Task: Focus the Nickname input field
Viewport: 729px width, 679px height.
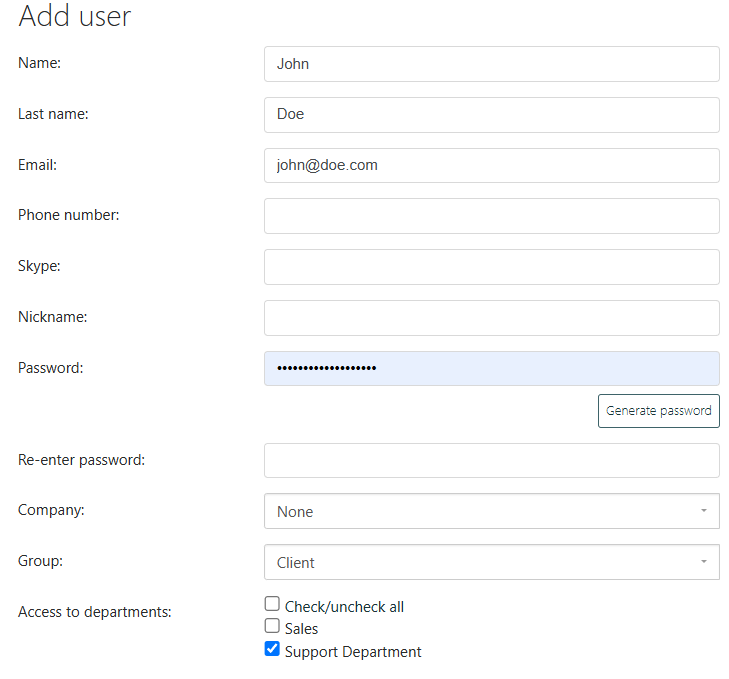Action: coord(491,318)
